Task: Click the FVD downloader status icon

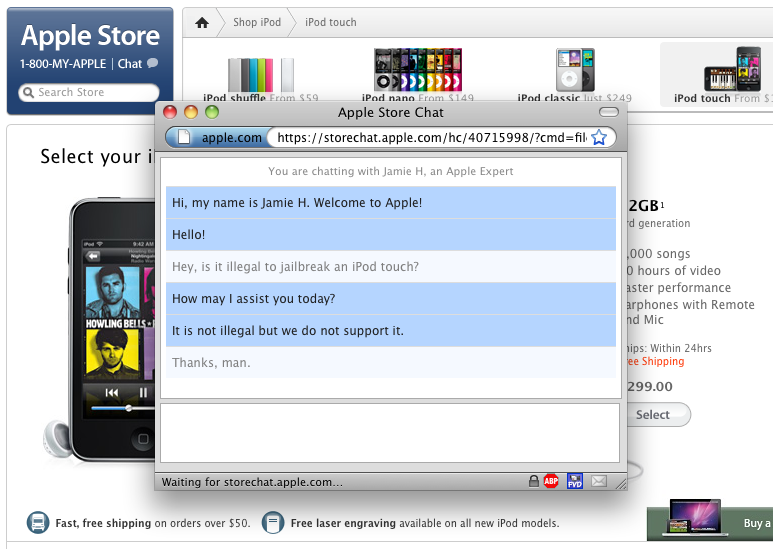Action: coord(575,481)
